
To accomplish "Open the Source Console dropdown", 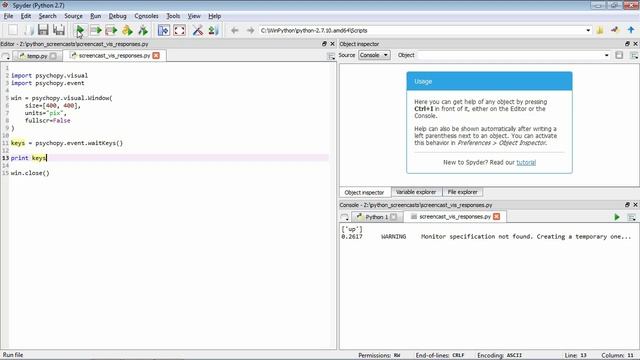I will coord(374,55).
